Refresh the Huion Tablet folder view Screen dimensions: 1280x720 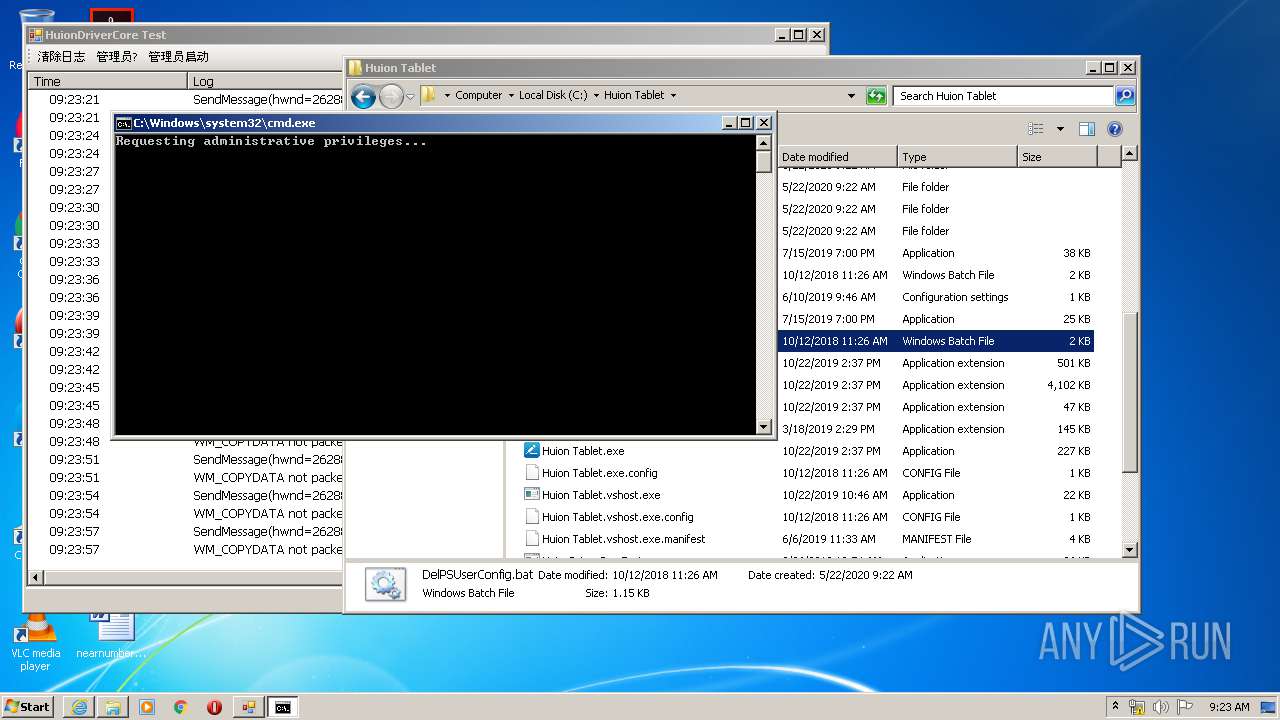coord(876,96)
